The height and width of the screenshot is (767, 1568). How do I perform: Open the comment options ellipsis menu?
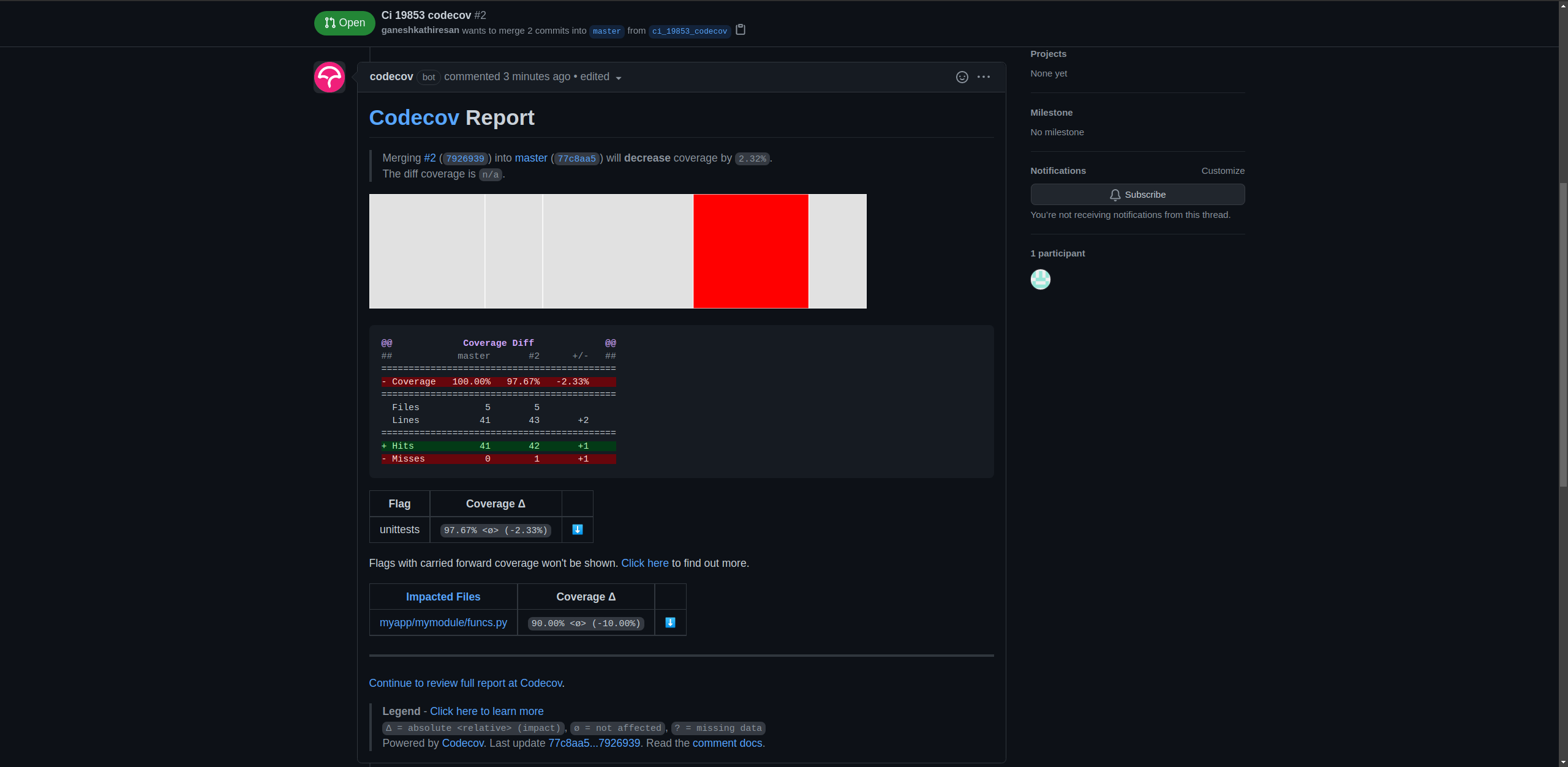click(x=984, y=77)
